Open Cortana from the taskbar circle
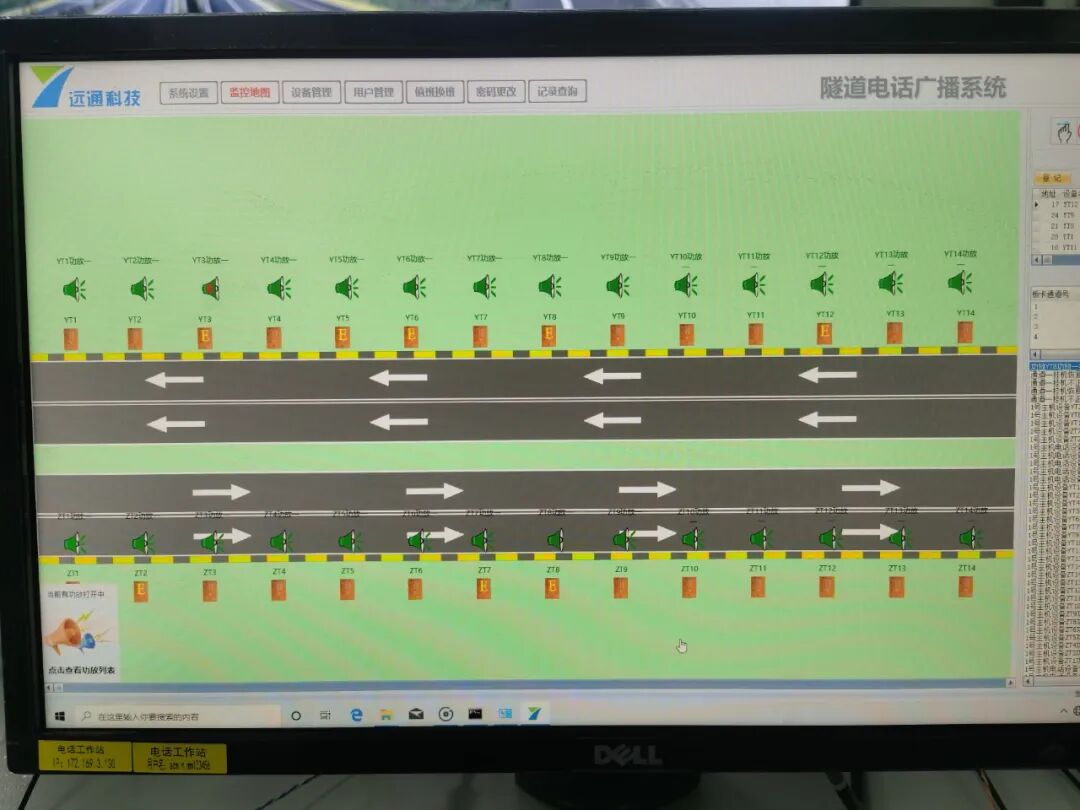Screen dimensions: 1080x810 (x=296, y=716)
